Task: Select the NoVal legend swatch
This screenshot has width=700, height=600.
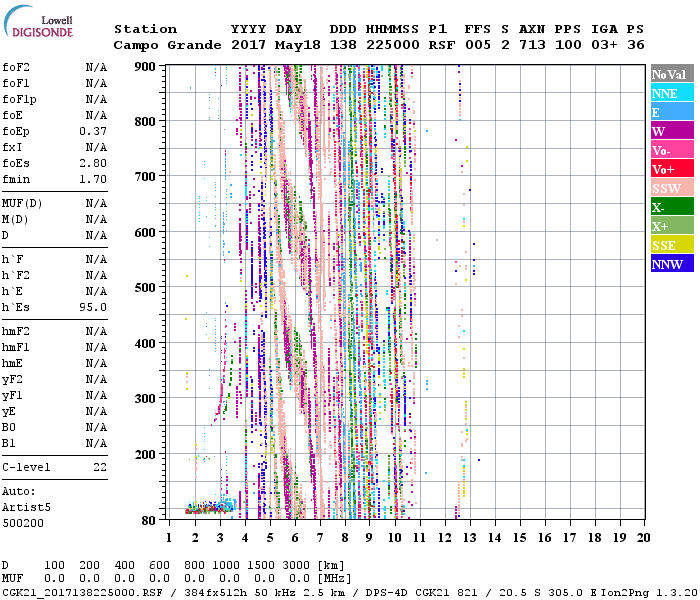Action: 671,74
